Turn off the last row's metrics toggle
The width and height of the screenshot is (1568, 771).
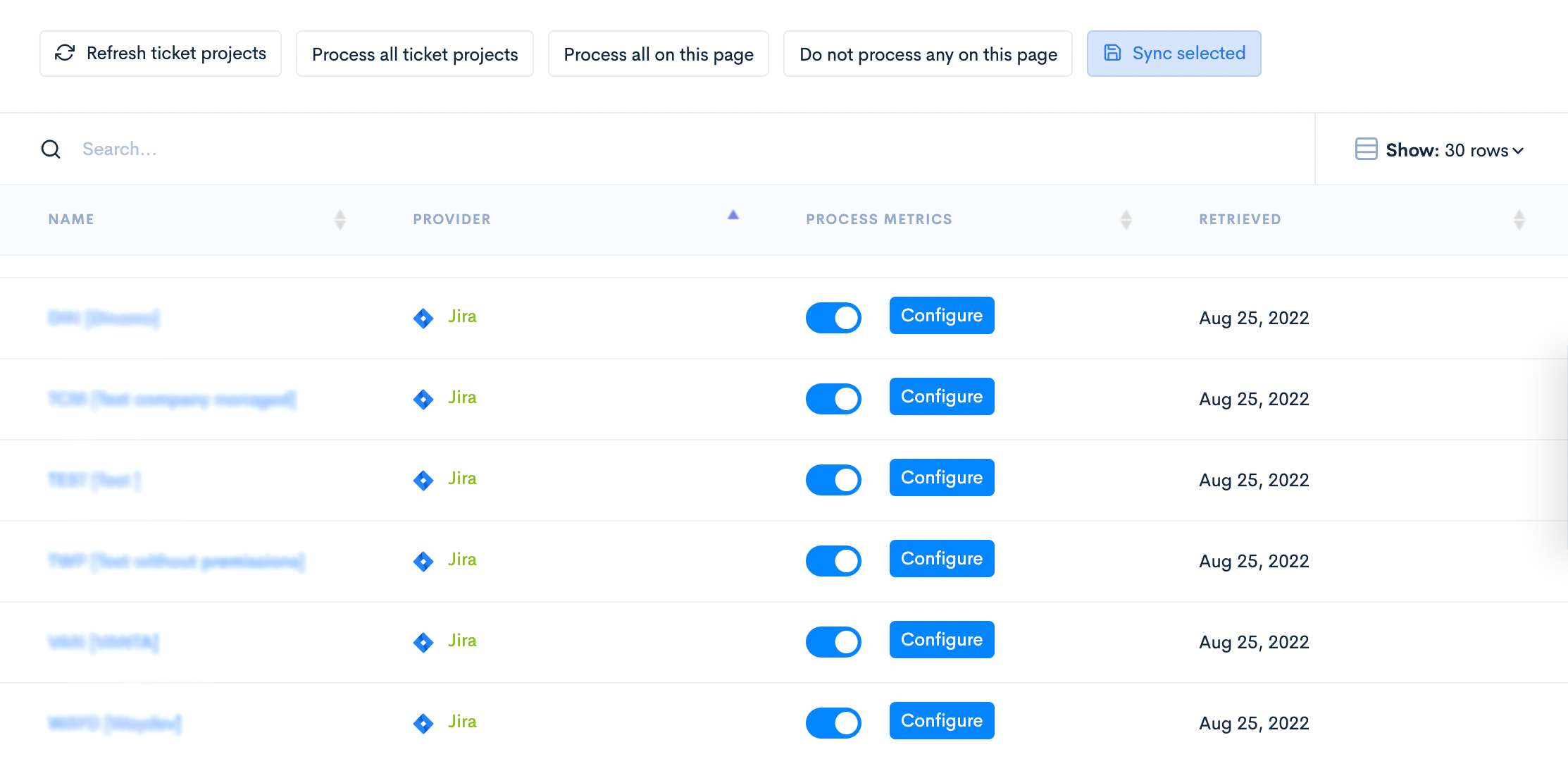pos(833,723)
